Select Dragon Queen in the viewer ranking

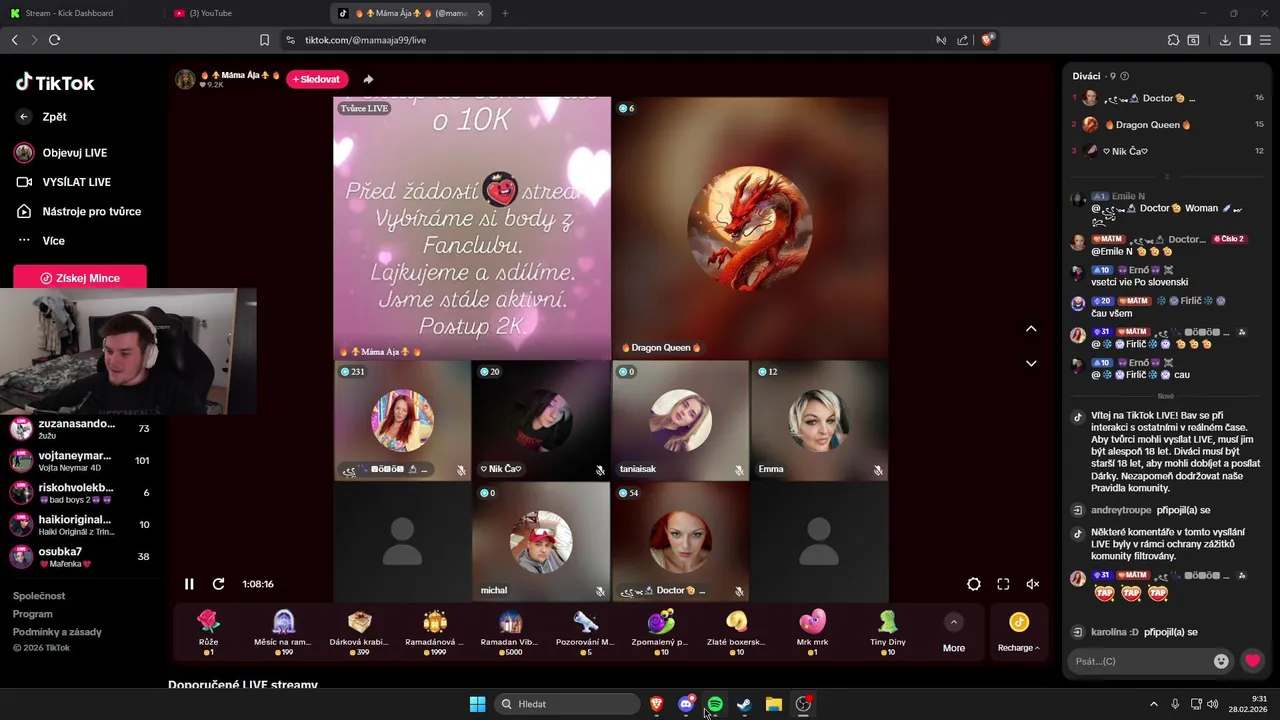(x=1168, y=125)
